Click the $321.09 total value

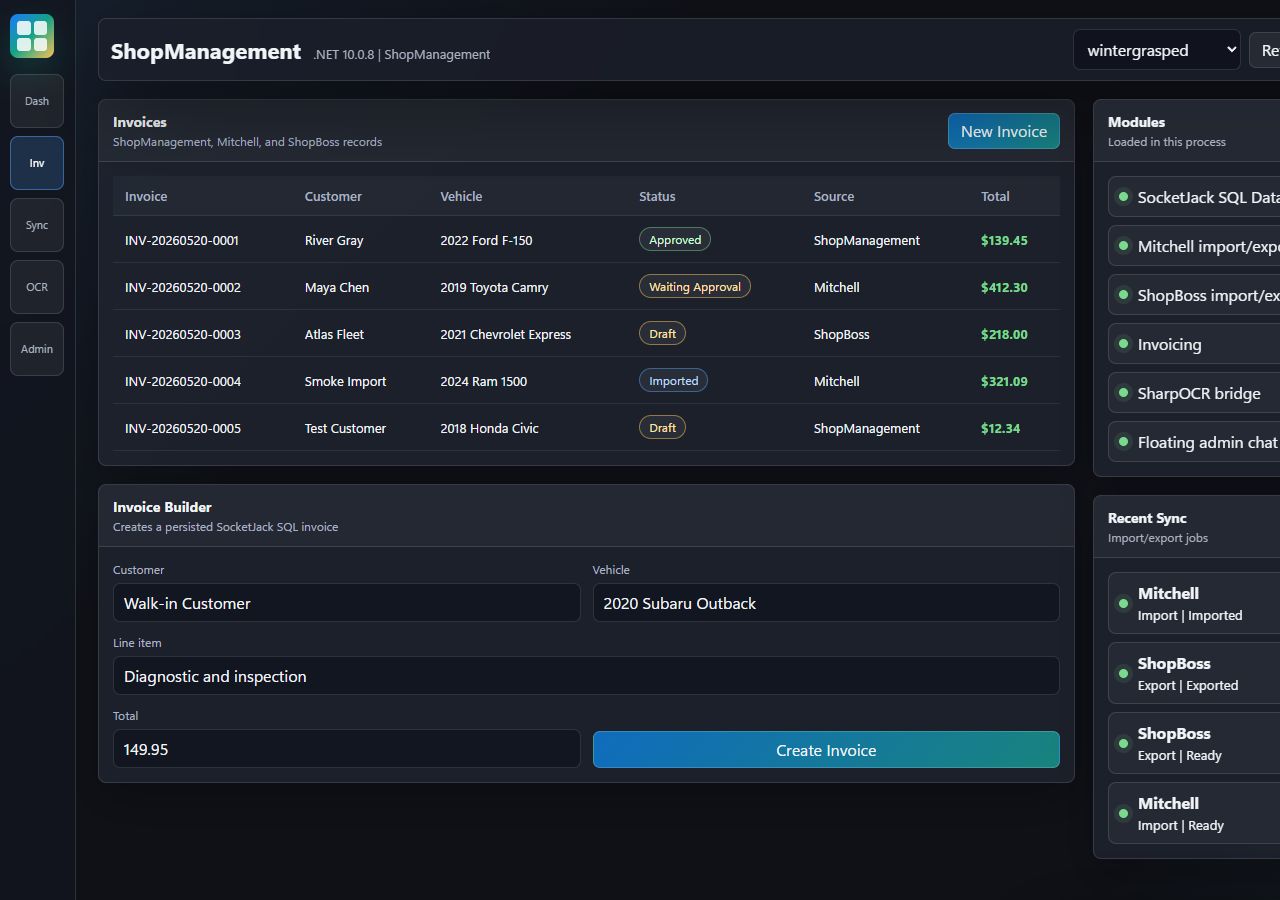(x=1004, y=381)
